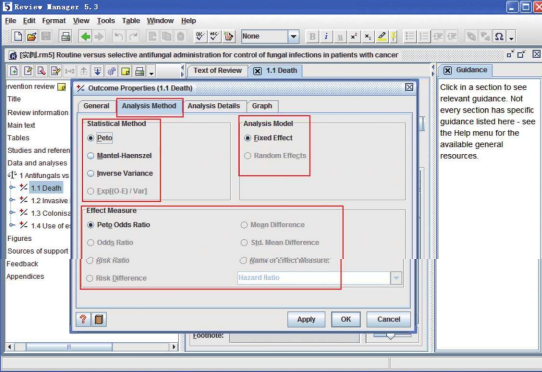Image resolution: width=542 pixels, height=372 pixels.
Task: Open the outline toolbar overflow arrow
Action: click(151, 73)
